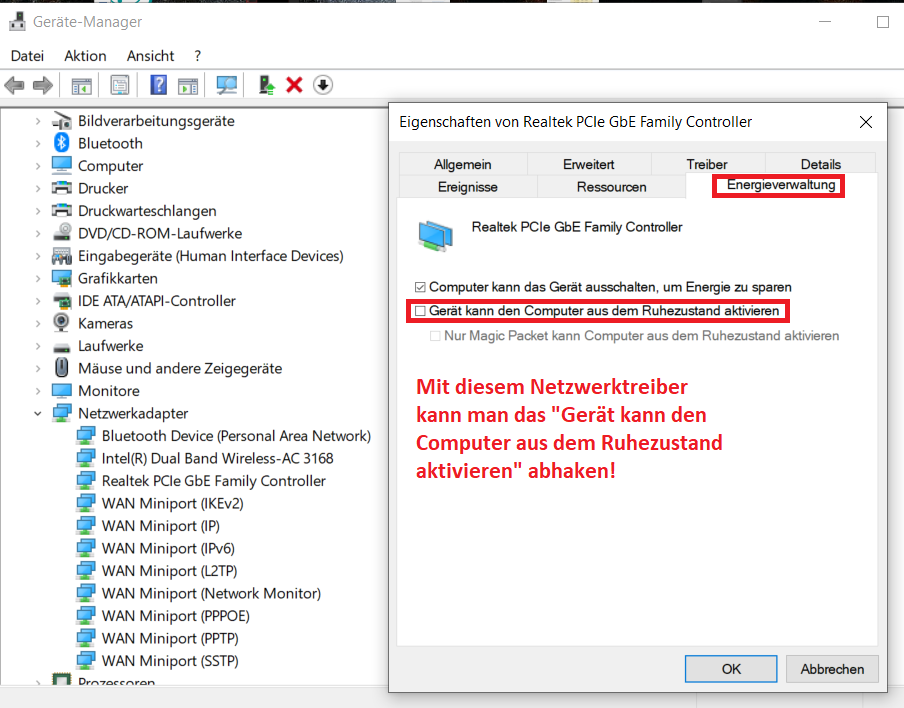Select WAN Miniport (SSTP)
Screen dimensions: 904x708
tap(170, 661)
